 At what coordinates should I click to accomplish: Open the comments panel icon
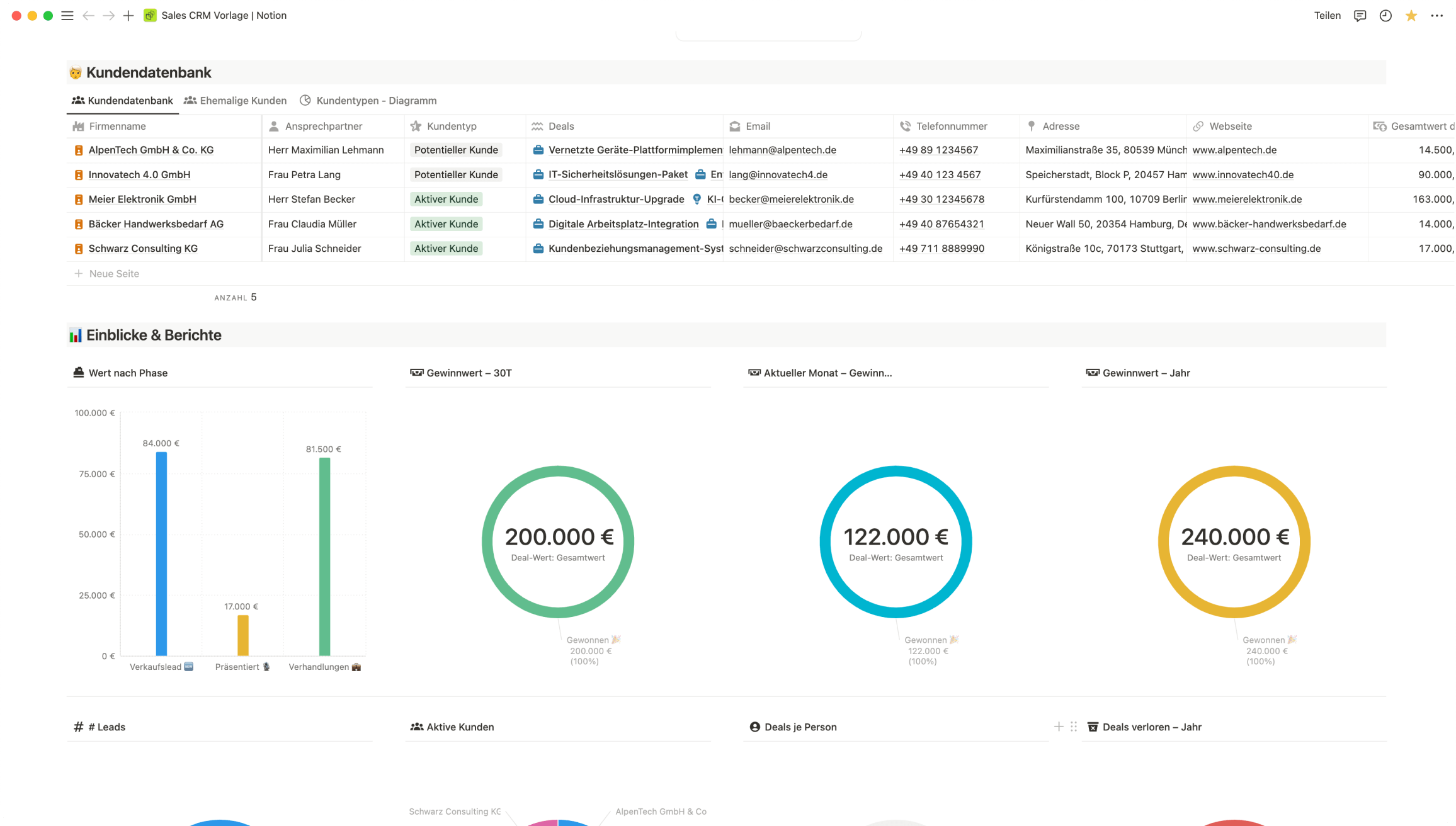tap(1360, 16)
